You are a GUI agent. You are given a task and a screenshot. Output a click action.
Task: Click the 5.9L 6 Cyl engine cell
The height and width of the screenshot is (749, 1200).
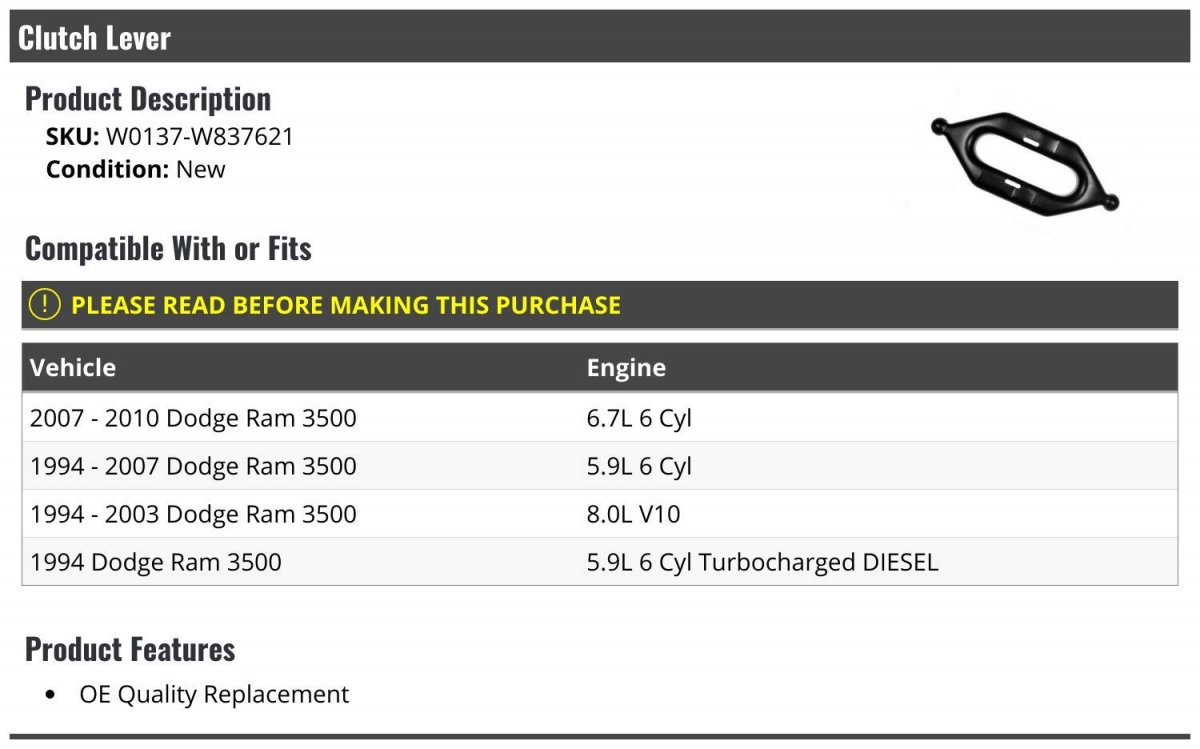(639, 466)
